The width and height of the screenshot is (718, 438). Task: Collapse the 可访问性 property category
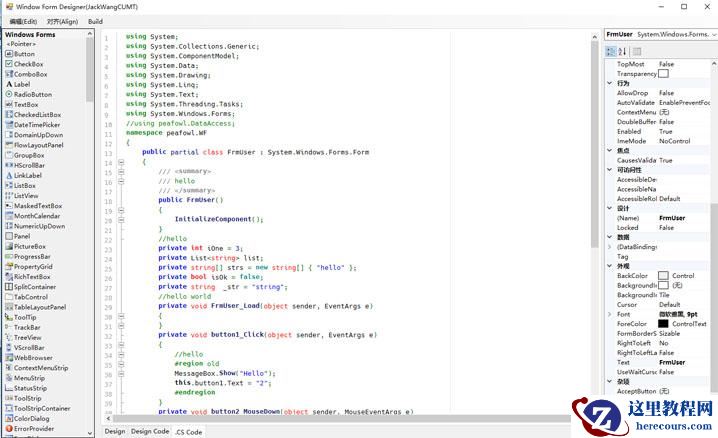coord(609,170)
